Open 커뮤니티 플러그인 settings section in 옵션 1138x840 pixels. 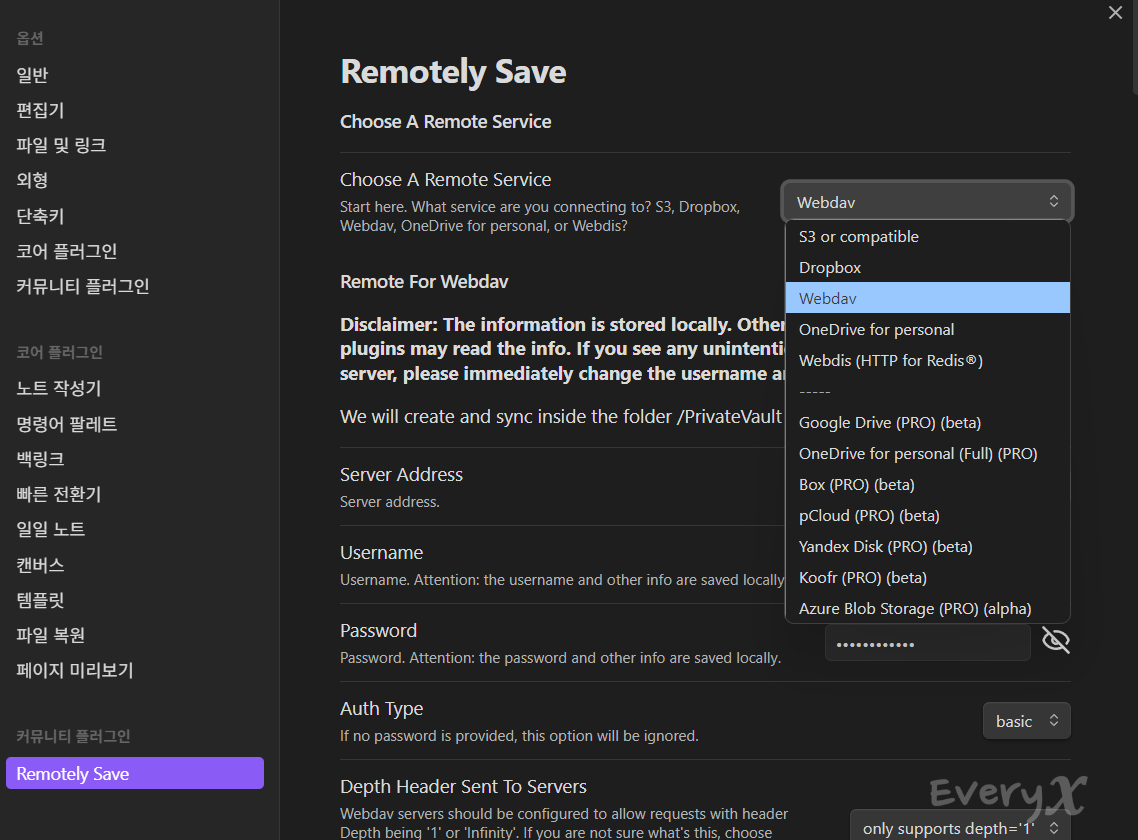tap(83, 286)
